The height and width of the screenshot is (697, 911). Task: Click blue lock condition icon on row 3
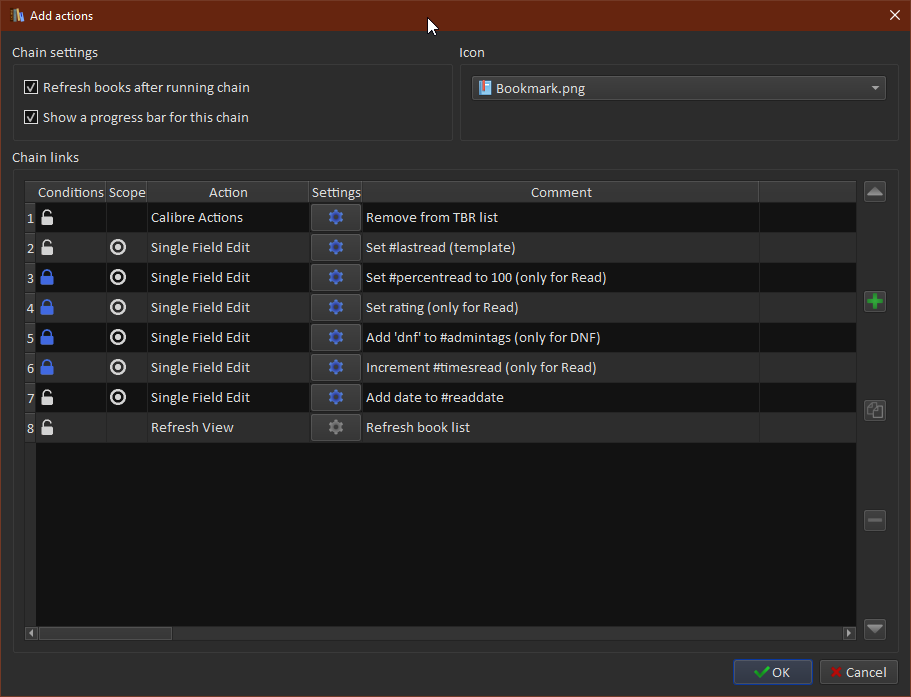[47, 277]
